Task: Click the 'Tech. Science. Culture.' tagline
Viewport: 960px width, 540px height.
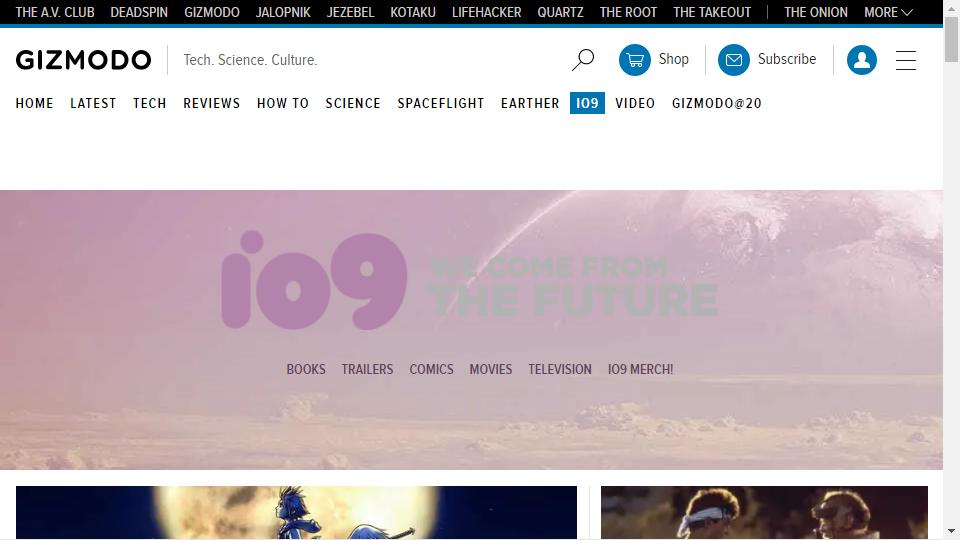Action: point(250,60)
